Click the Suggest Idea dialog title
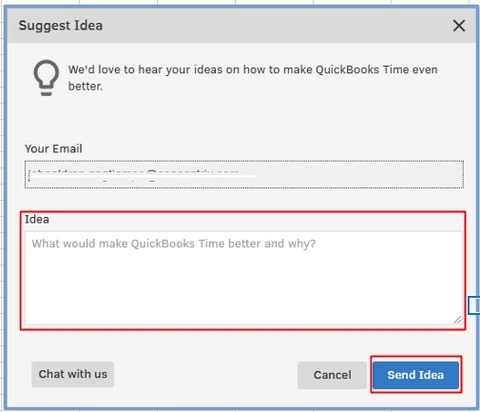The height and width of the screenshot is (412, 480). pyautogui.click(x=61, y=26)
